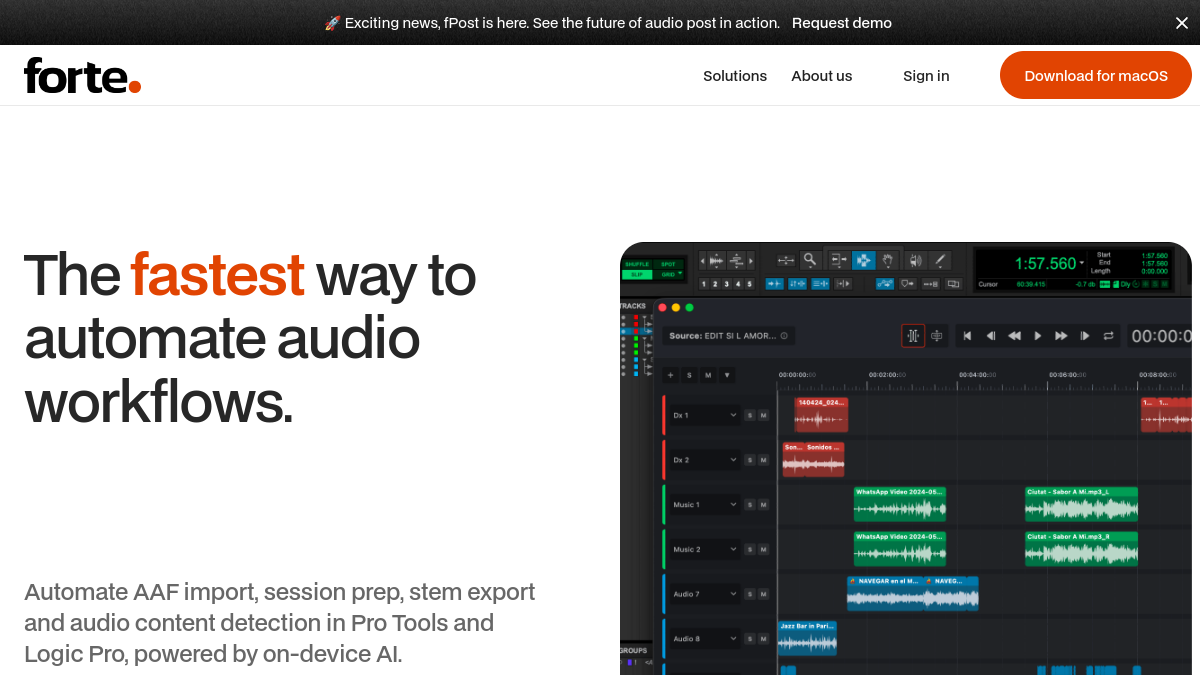
Task: Select the Zoomer magnifier tool
Action: [810, 260]
